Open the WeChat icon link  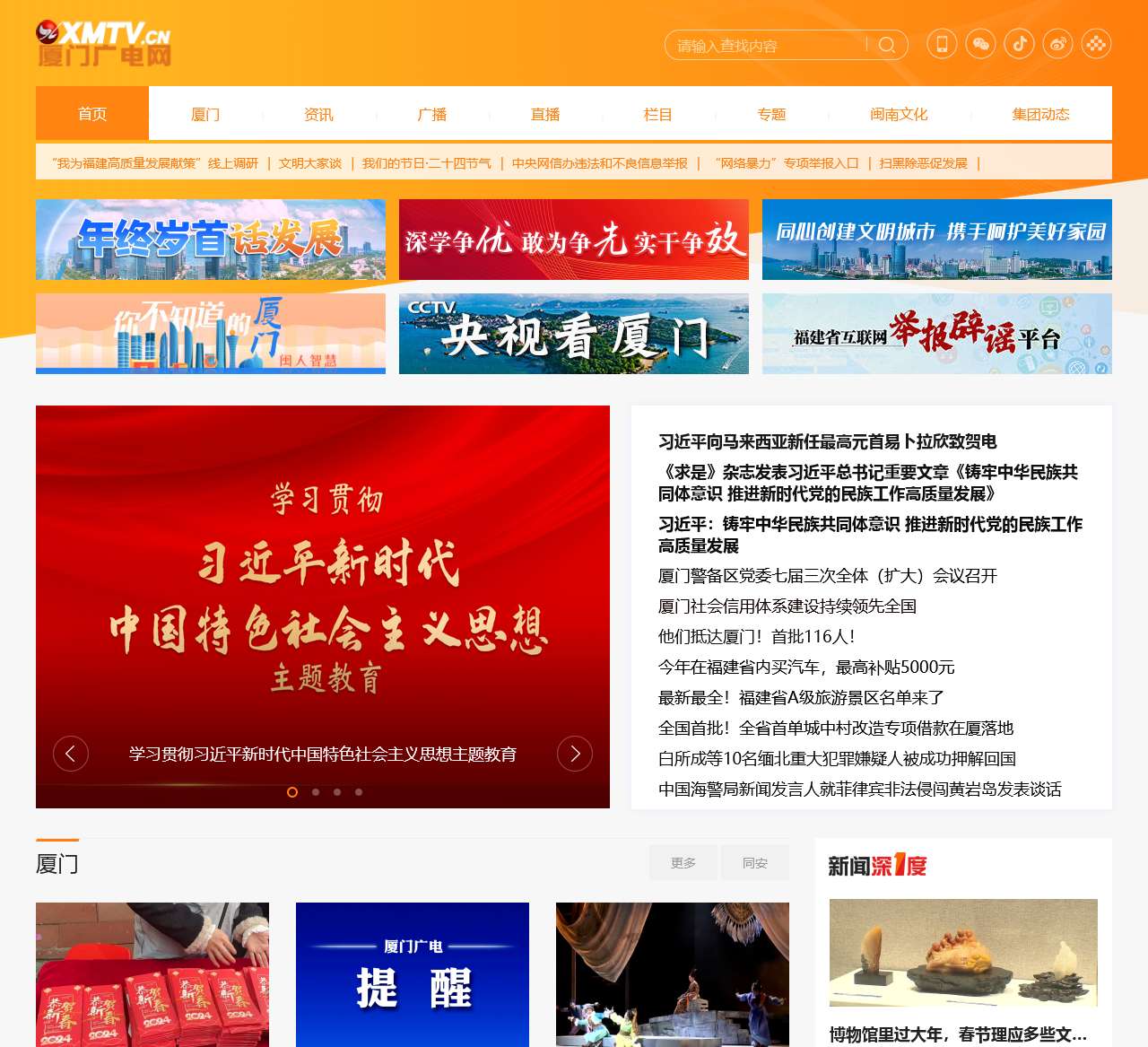click(x=980, y=44)
